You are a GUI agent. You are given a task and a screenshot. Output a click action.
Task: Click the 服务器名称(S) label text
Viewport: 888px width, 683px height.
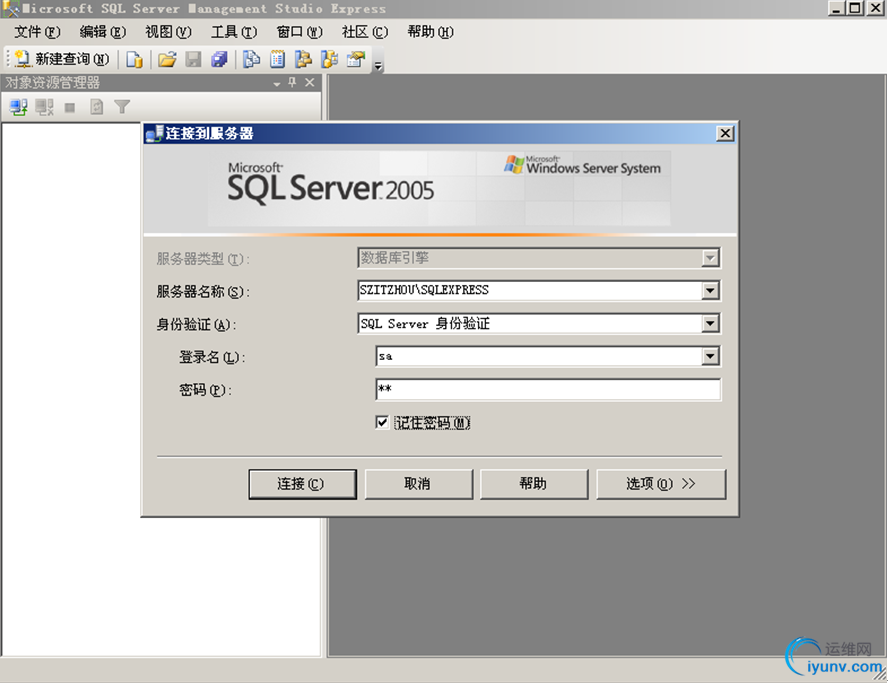[203, 292]
